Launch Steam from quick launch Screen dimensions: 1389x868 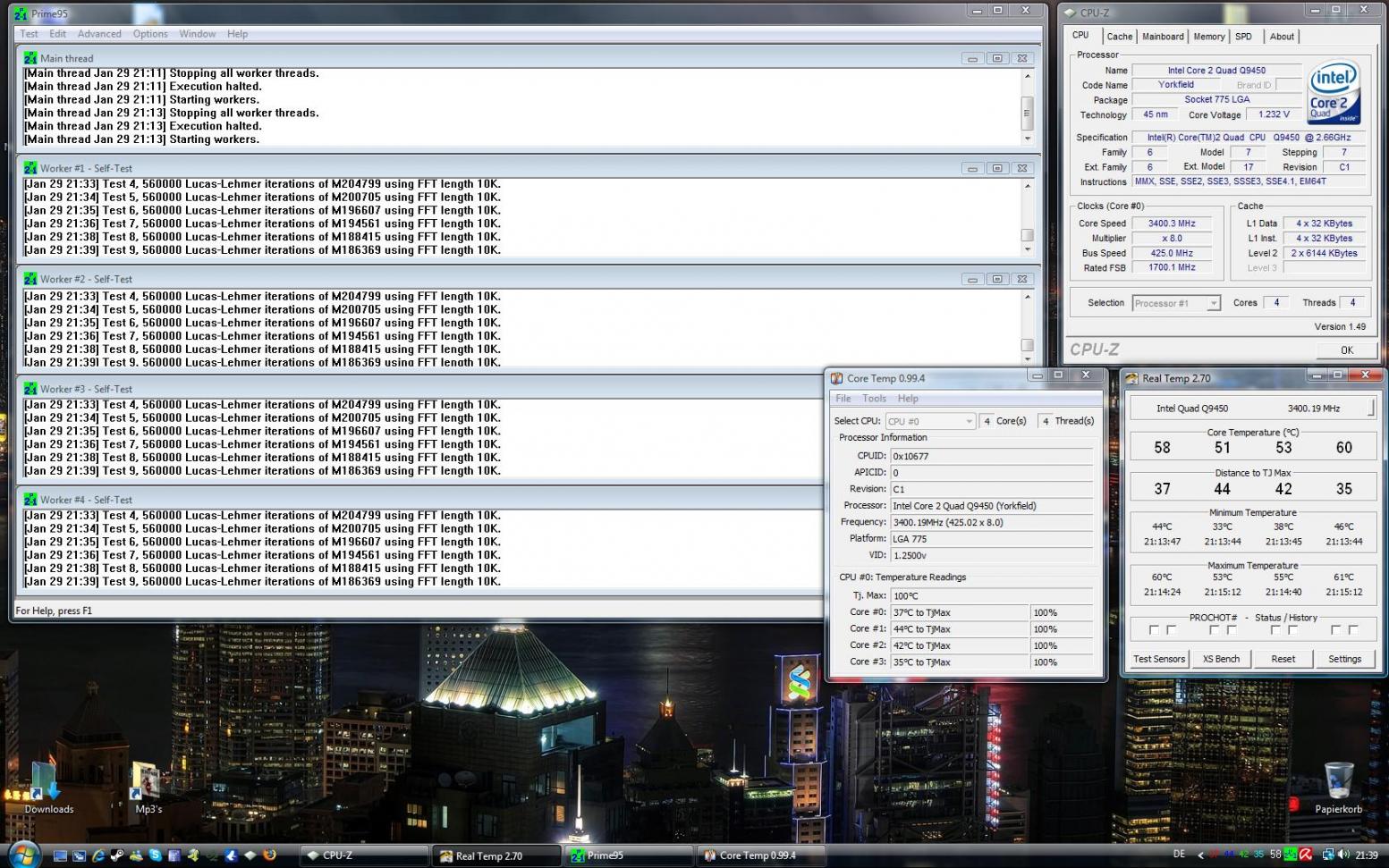click(117, 855)
